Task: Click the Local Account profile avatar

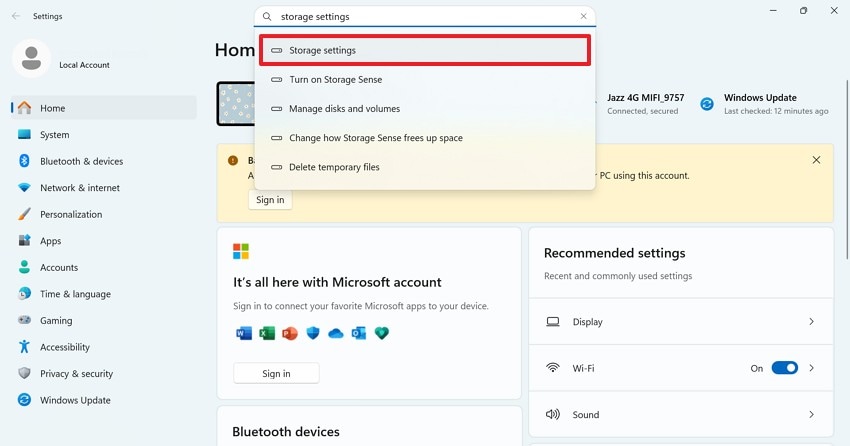Action: [31, 59]
